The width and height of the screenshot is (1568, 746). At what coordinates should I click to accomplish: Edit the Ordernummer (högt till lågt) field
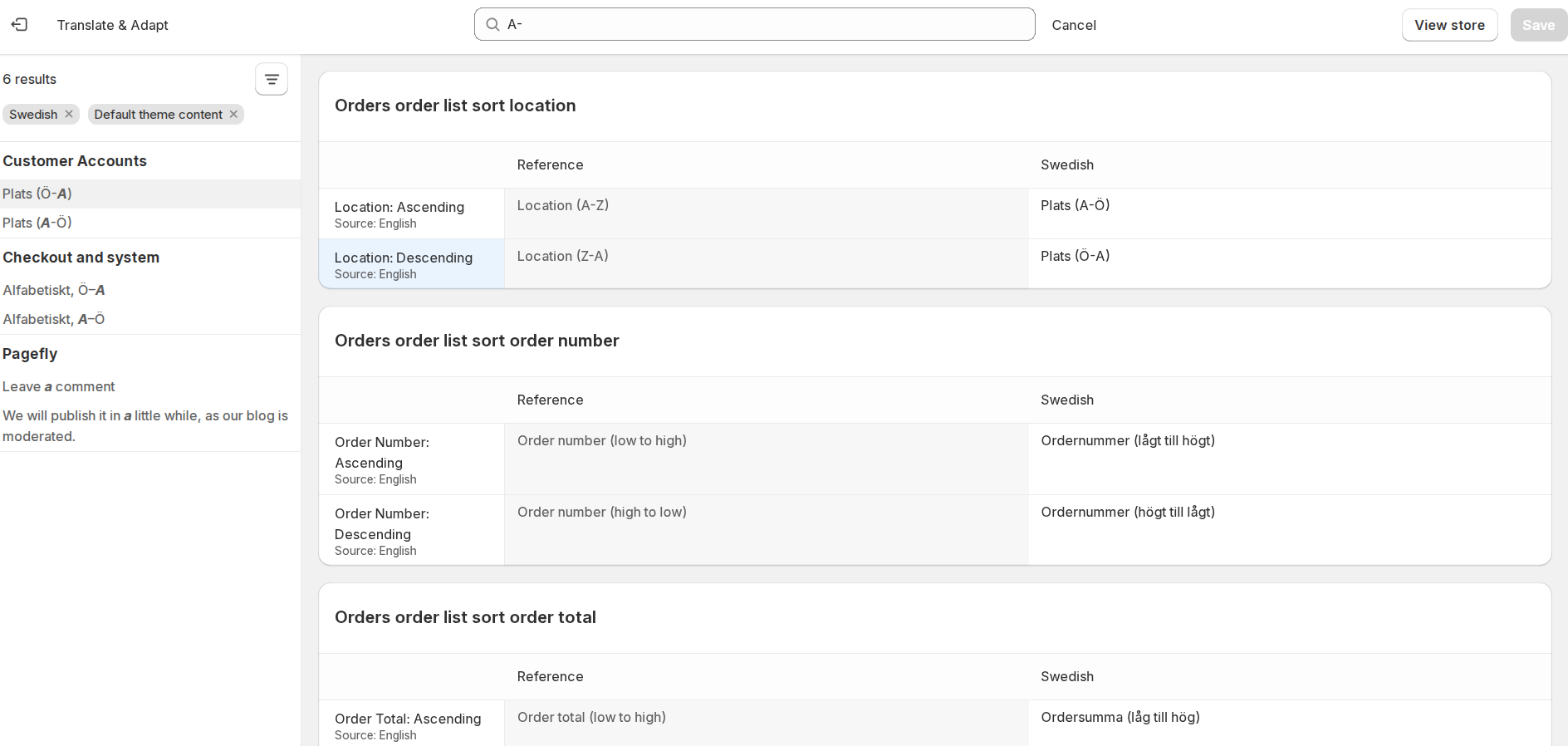(1287, 530)
